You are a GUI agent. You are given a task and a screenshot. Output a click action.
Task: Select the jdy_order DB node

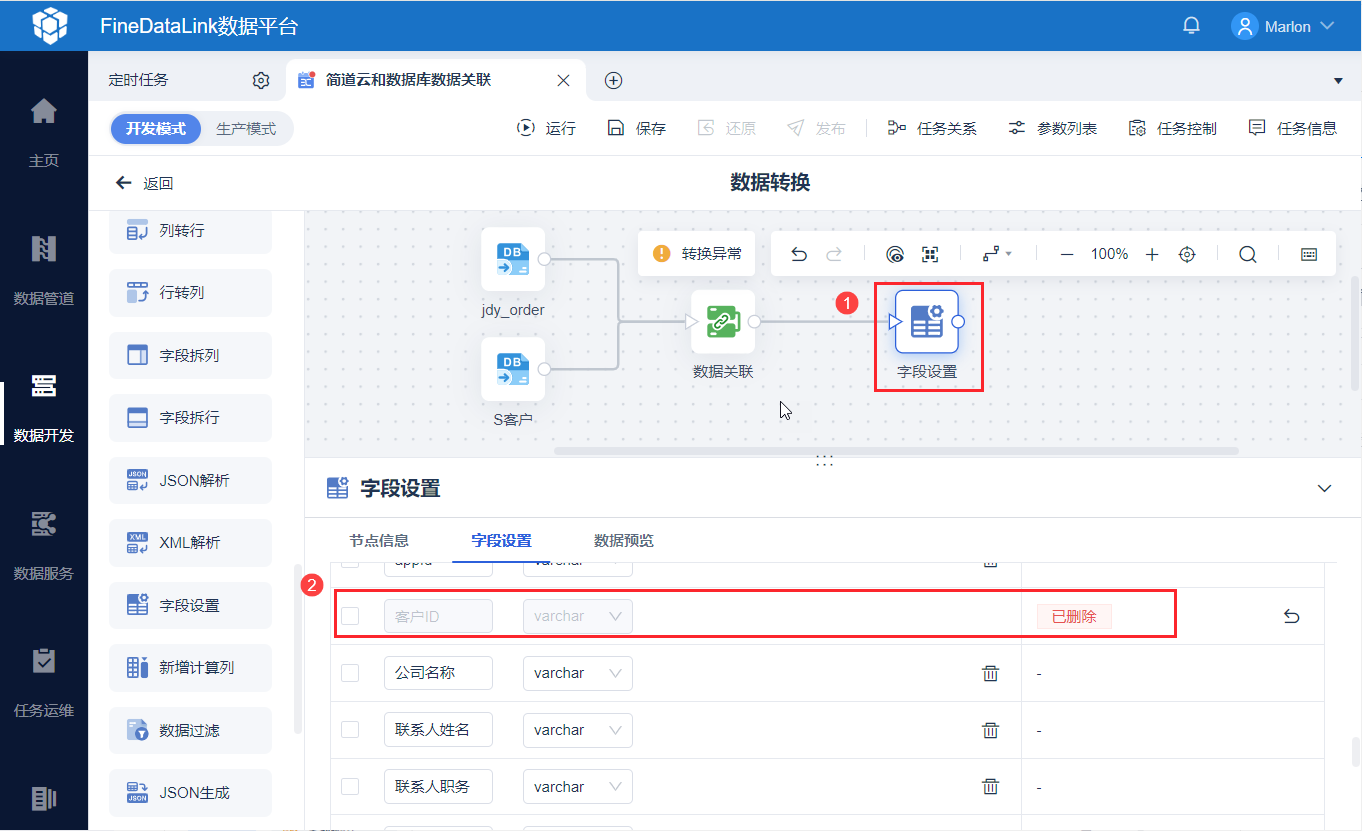[513, 259]
